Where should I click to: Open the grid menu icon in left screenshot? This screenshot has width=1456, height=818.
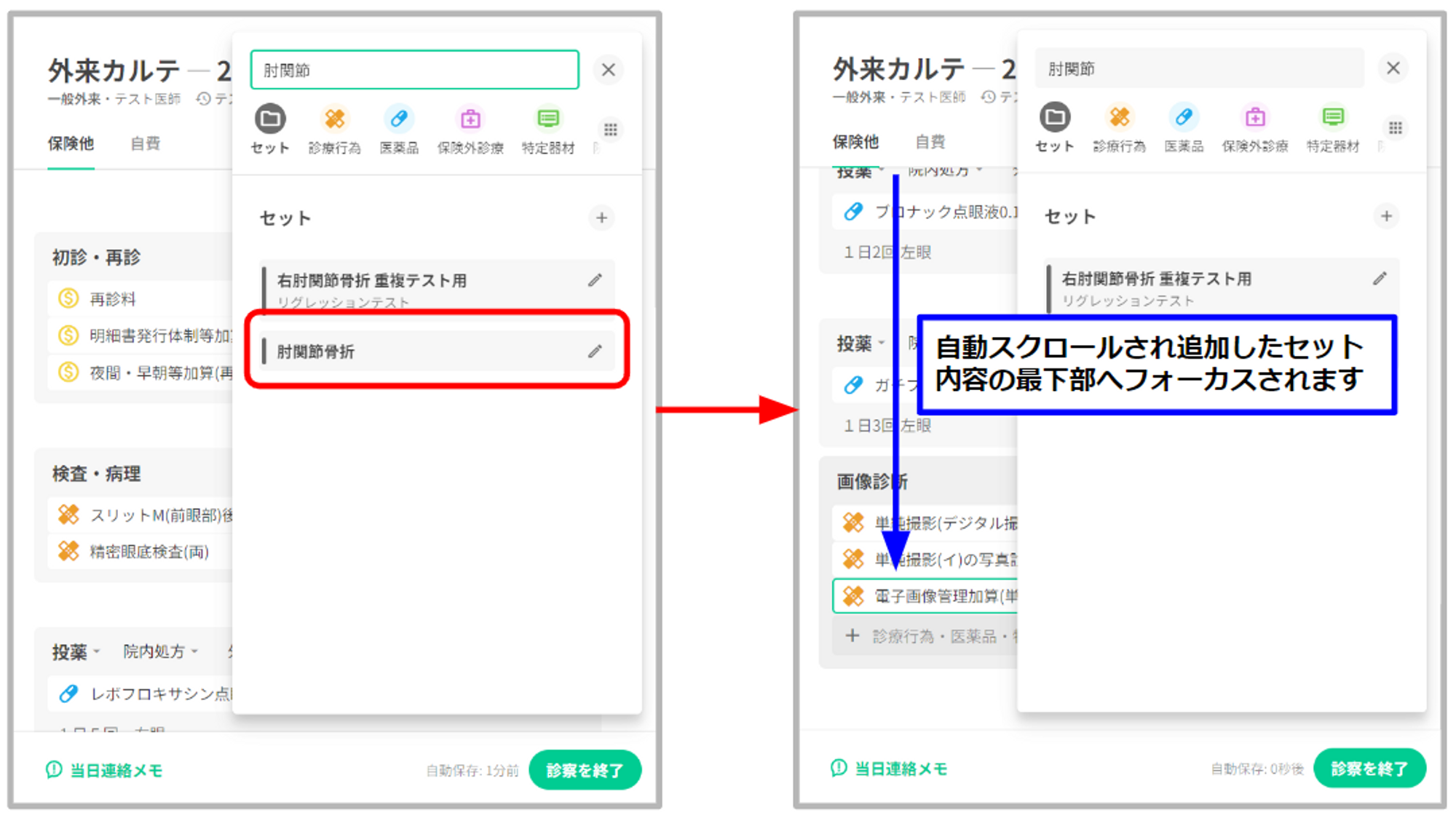610,130
